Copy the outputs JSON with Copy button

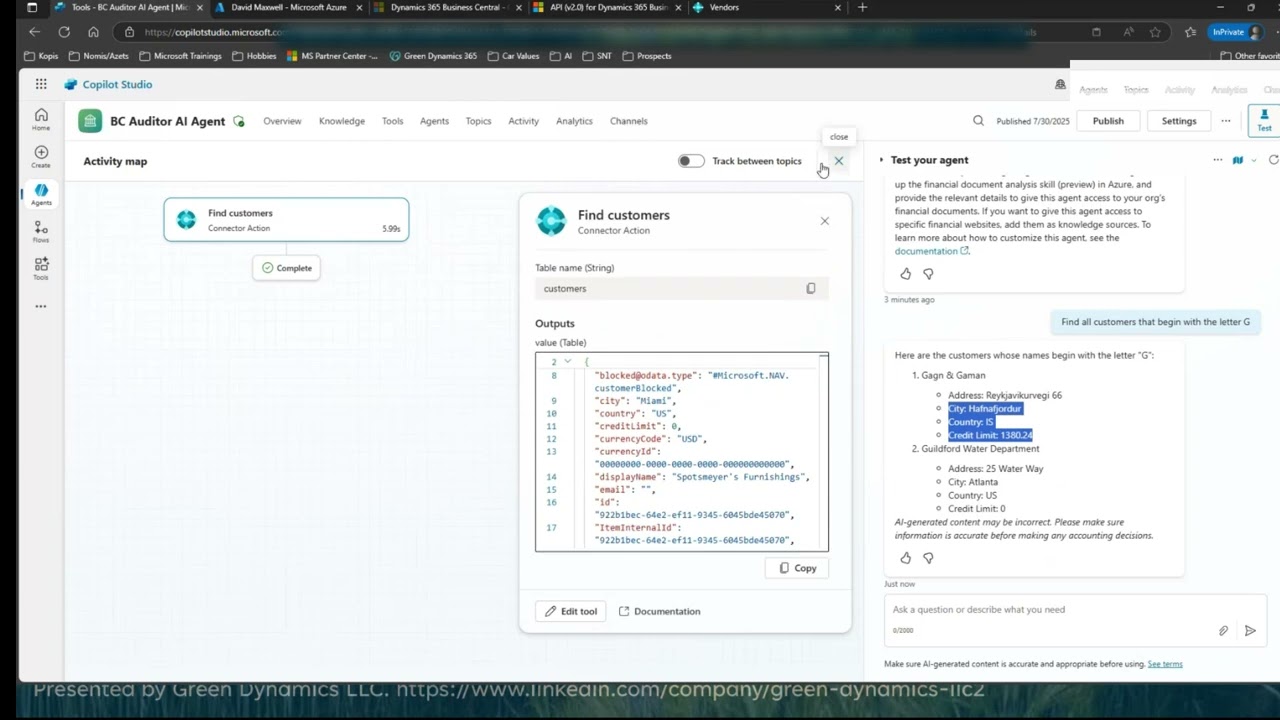797,568
